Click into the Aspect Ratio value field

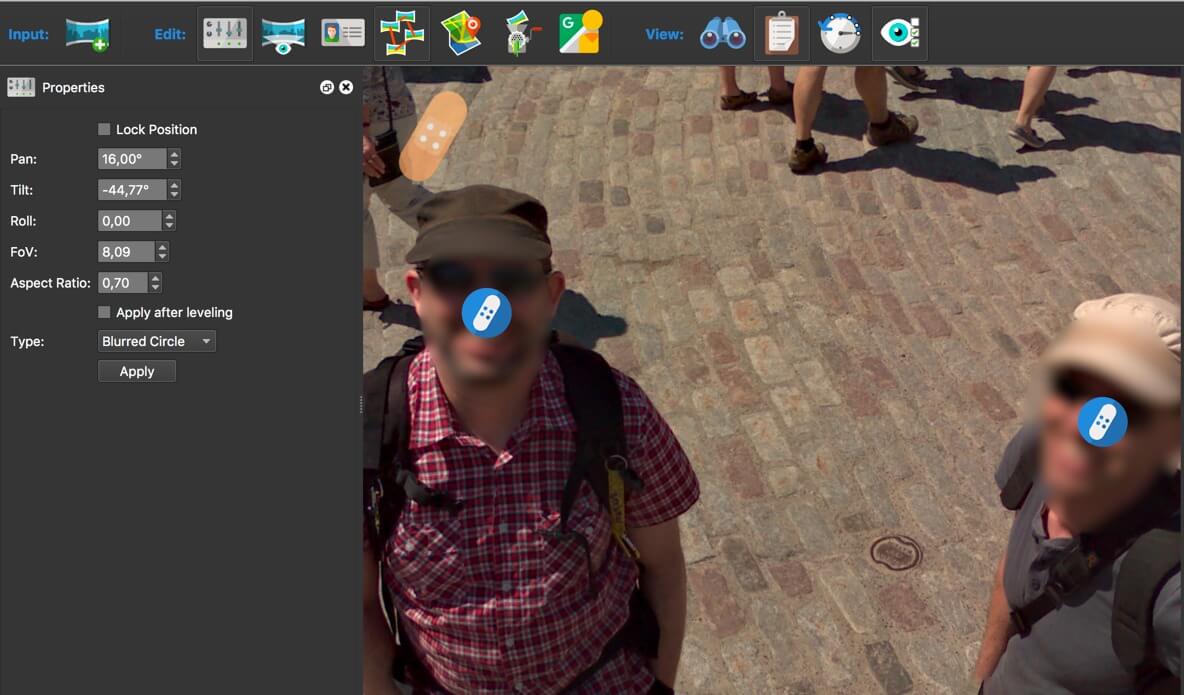[x=122, y=283]
